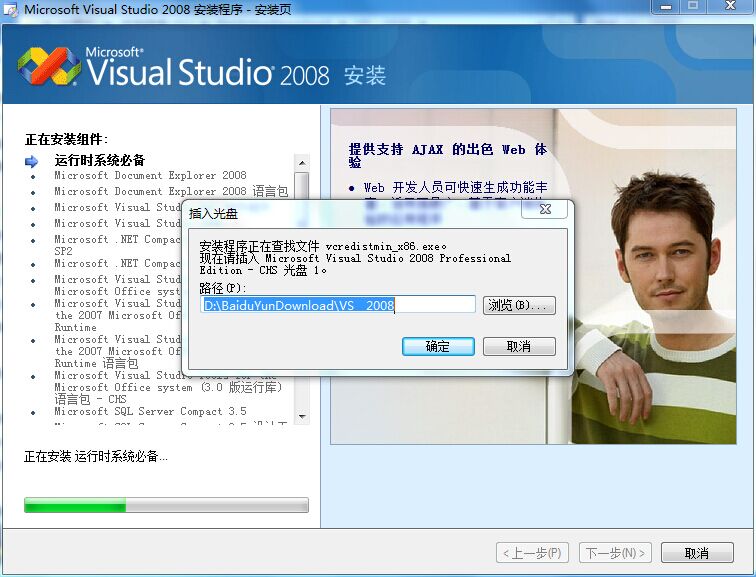Select Microsoft SQL Server Compact 3.5
Screen dimensions: 756x577
coord(150,411)
